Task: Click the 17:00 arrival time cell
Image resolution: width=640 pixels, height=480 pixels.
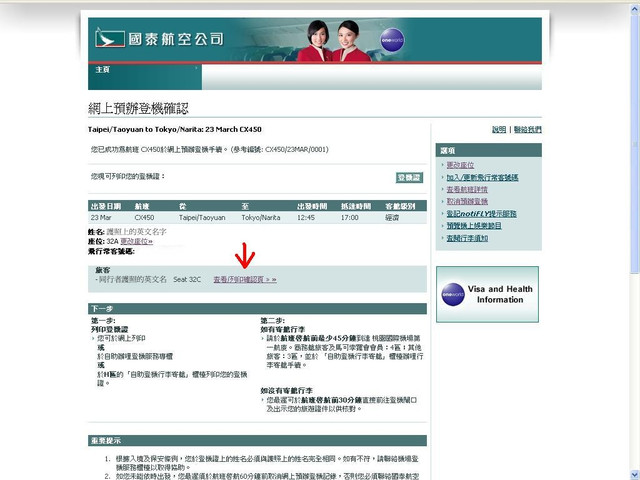Action: (350, 218)
